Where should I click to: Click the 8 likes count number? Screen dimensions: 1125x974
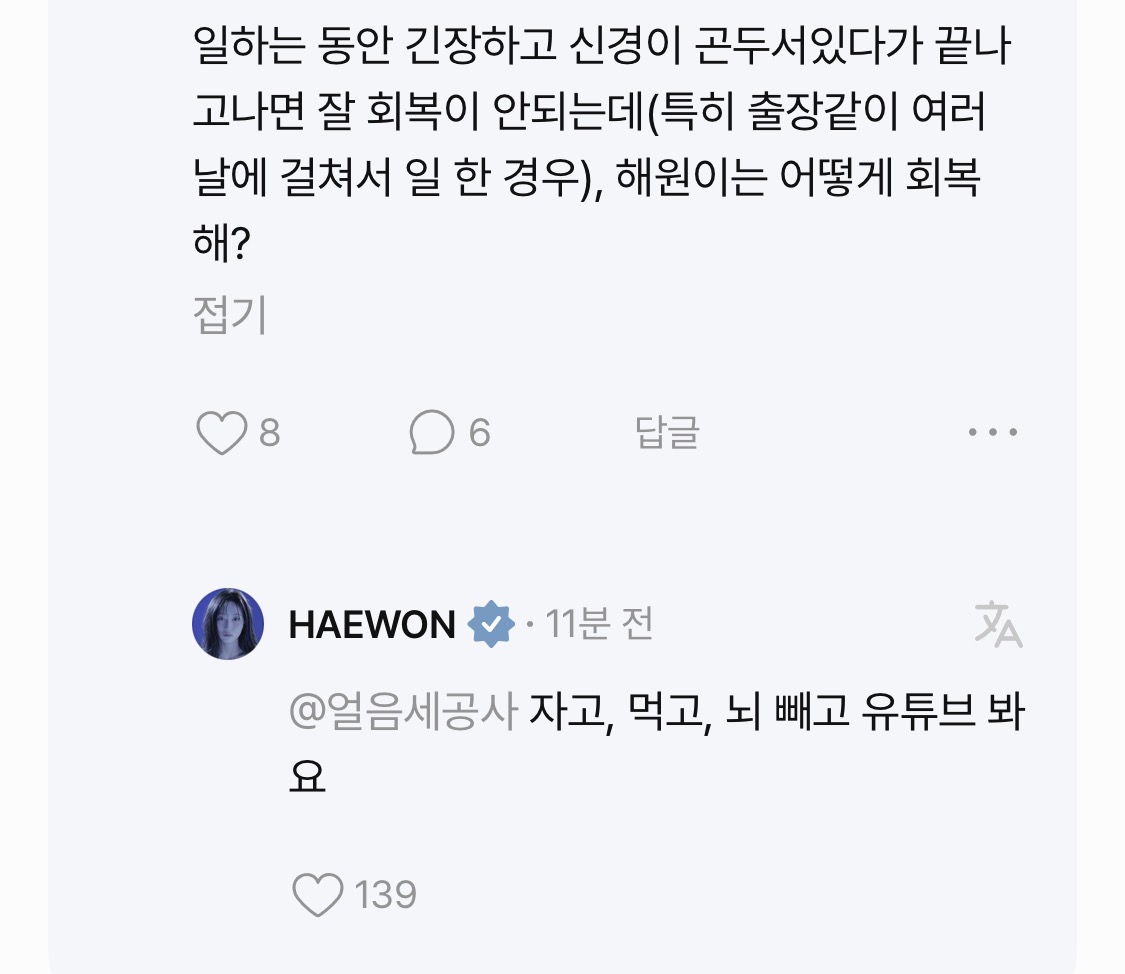[269, 432]
